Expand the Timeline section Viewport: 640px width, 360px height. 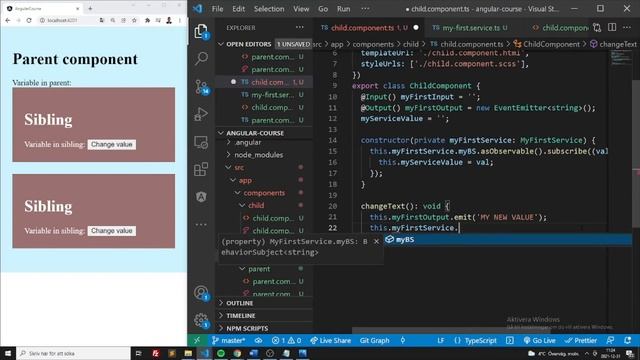[240, 316]
